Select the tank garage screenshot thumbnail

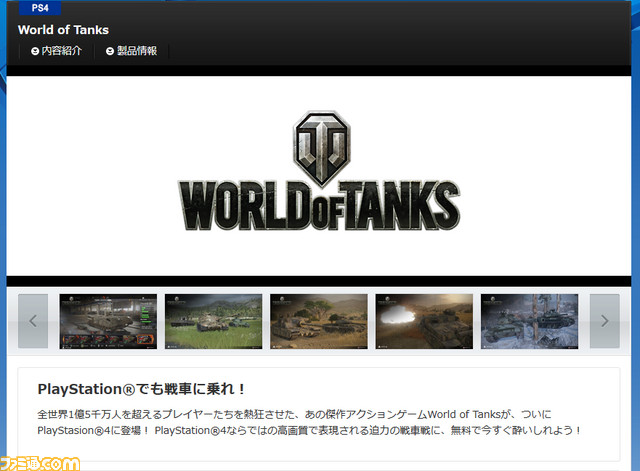point(108,321)
